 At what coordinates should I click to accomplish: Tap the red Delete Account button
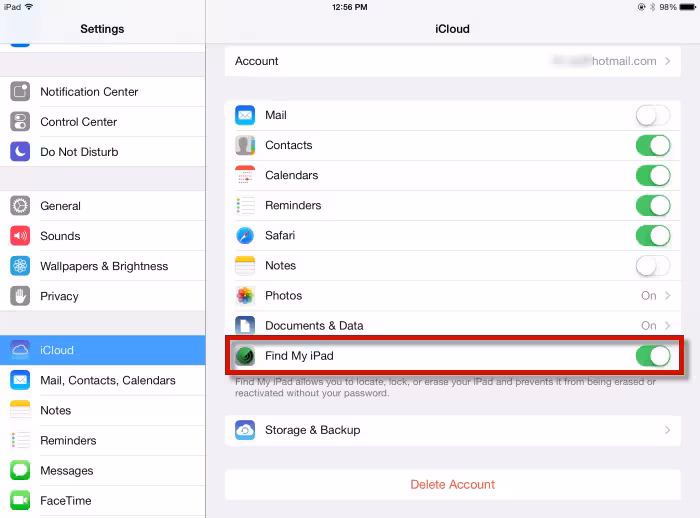tap(453, 485)
